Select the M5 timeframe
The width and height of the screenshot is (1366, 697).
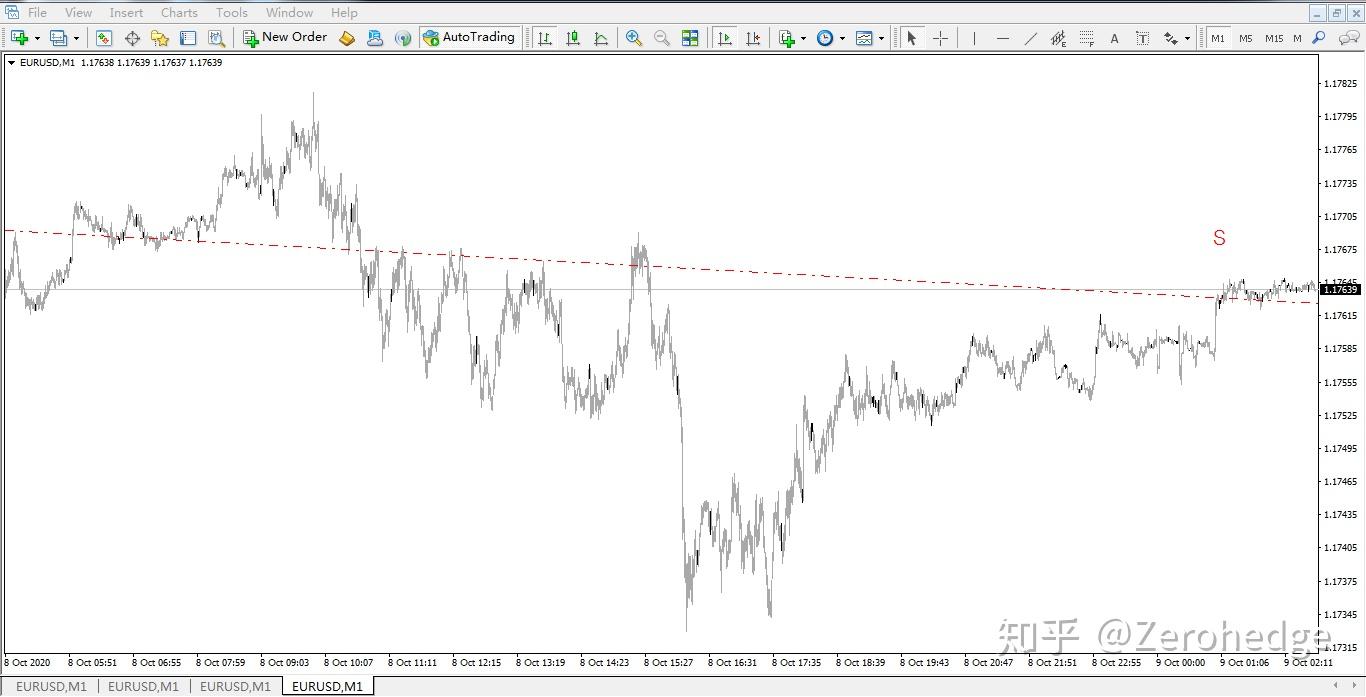[1245, 38]
